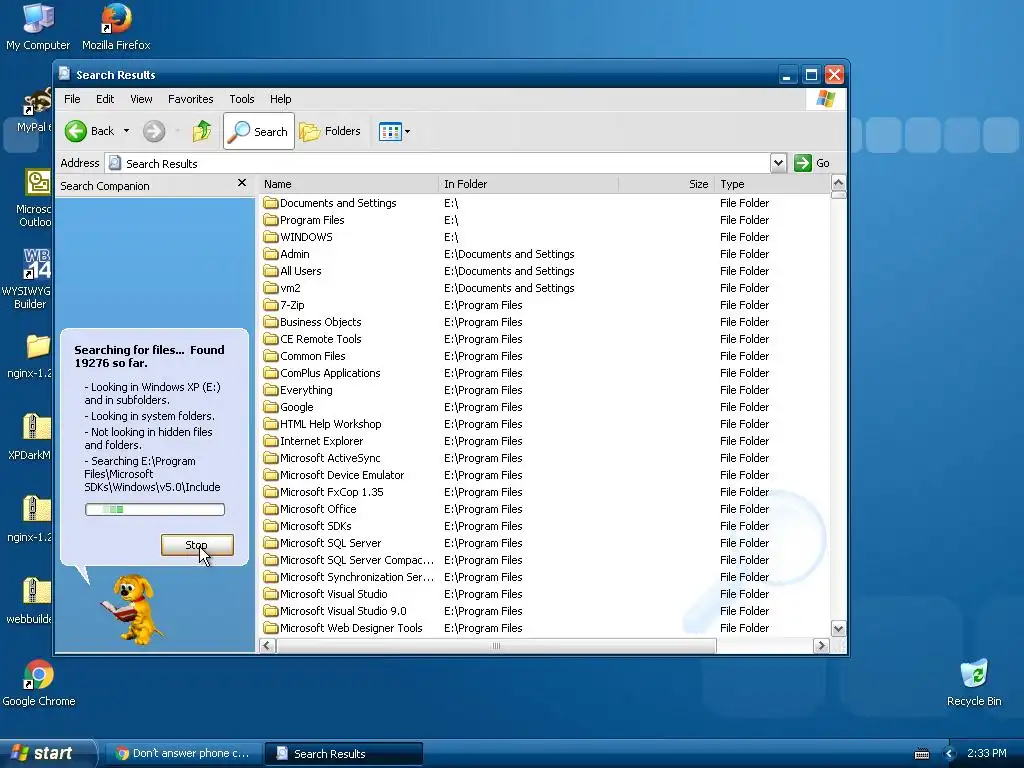Open the Recycle Bin icon
Viewport: 1024px width, 768px height.
point(974,683)
